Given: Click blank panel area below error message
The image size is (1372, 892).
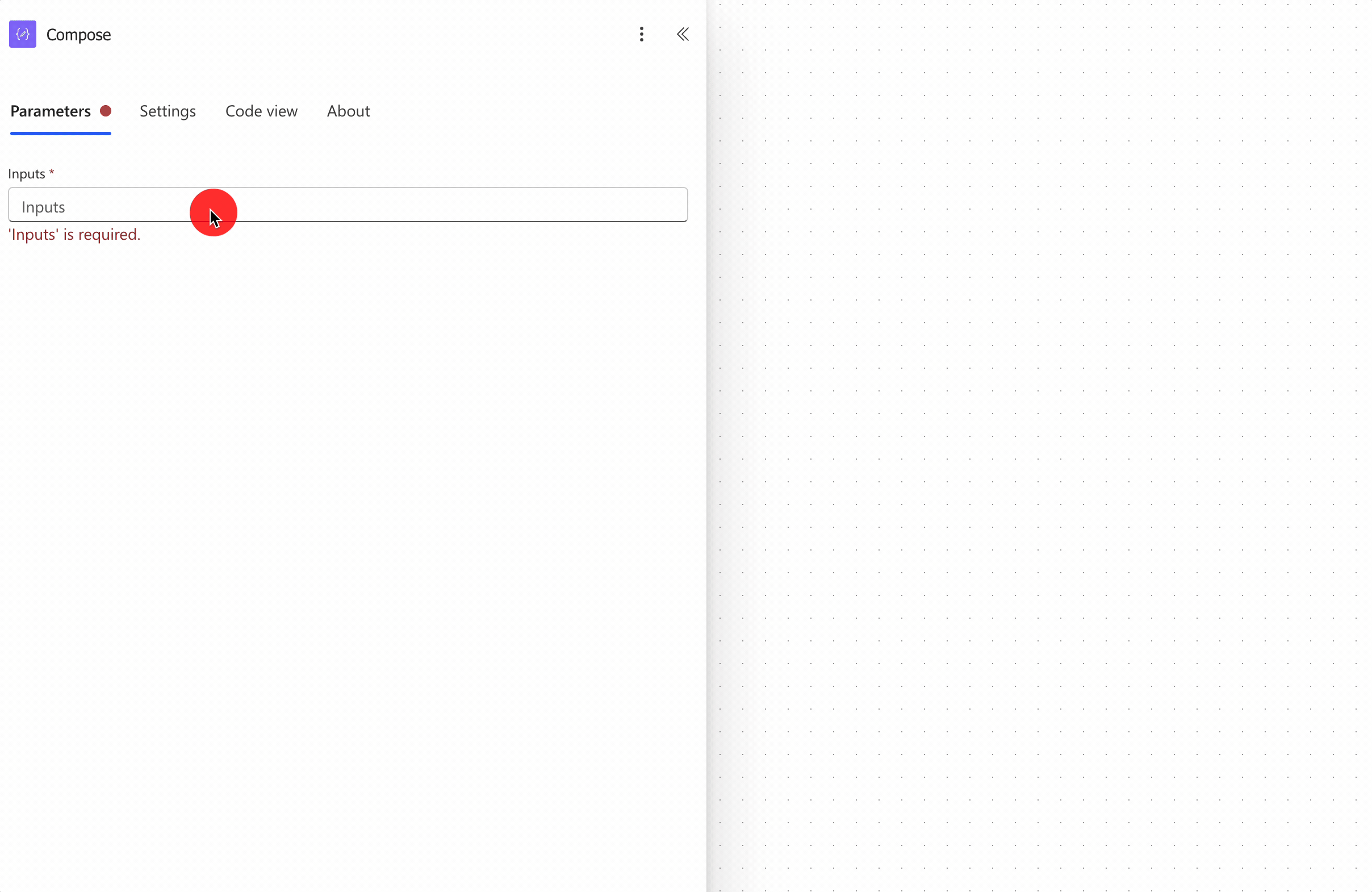Looking at the screenshot, I should (x=346, y=519).
